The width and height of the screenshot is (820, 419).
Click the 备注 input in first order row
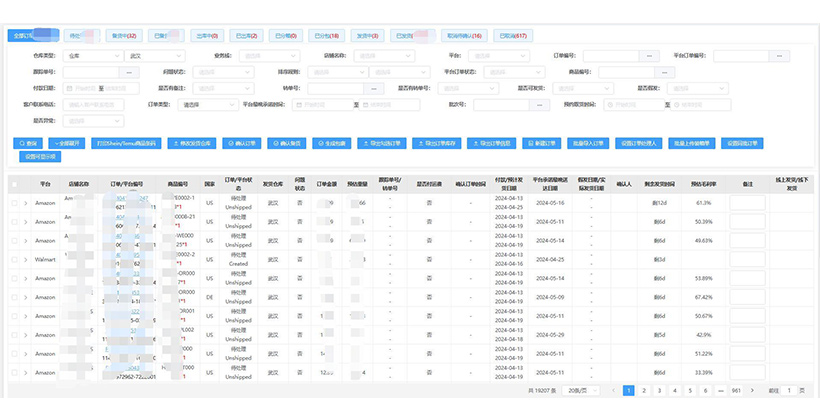(x=747, y=203)
